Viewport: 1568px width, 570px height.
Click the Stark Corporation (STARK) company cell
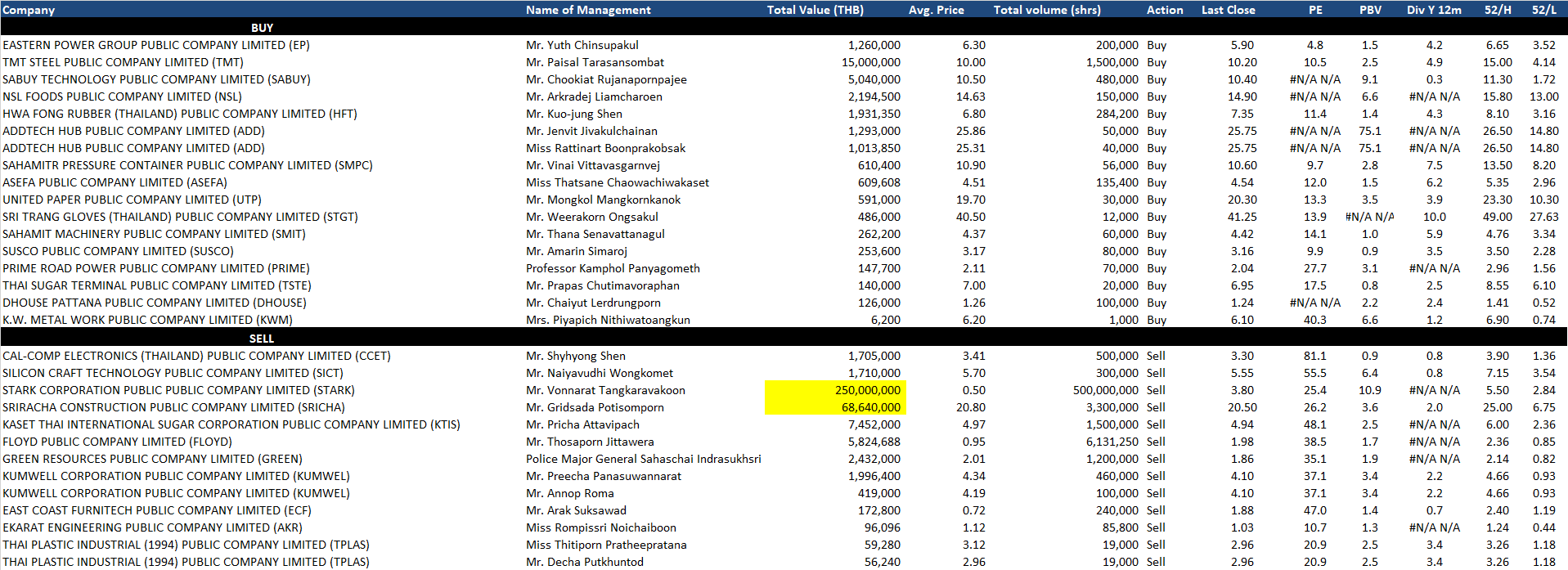(x=178, y=390)
